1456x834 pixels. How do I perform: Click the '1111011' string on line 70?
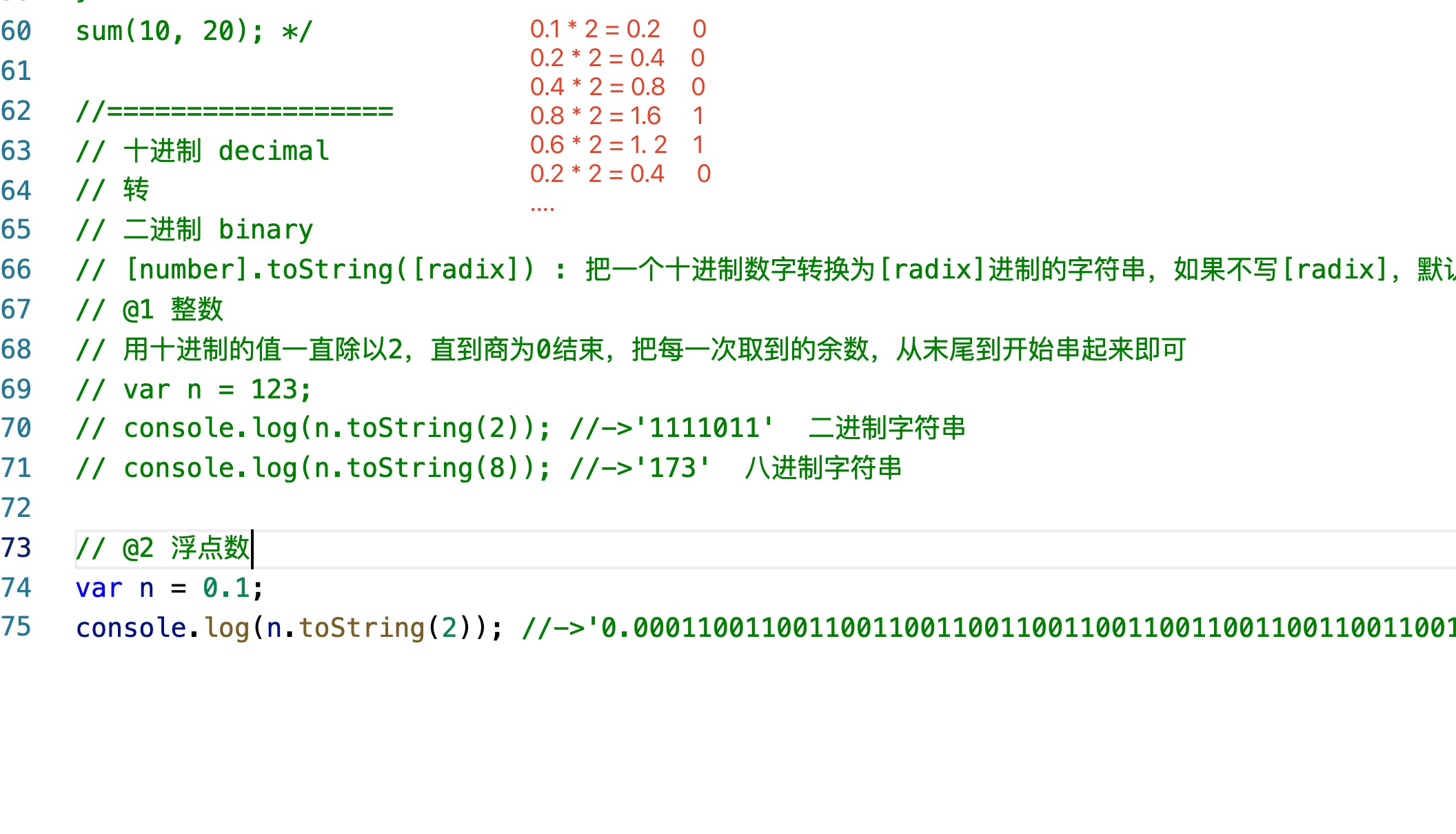coord(705,428)
